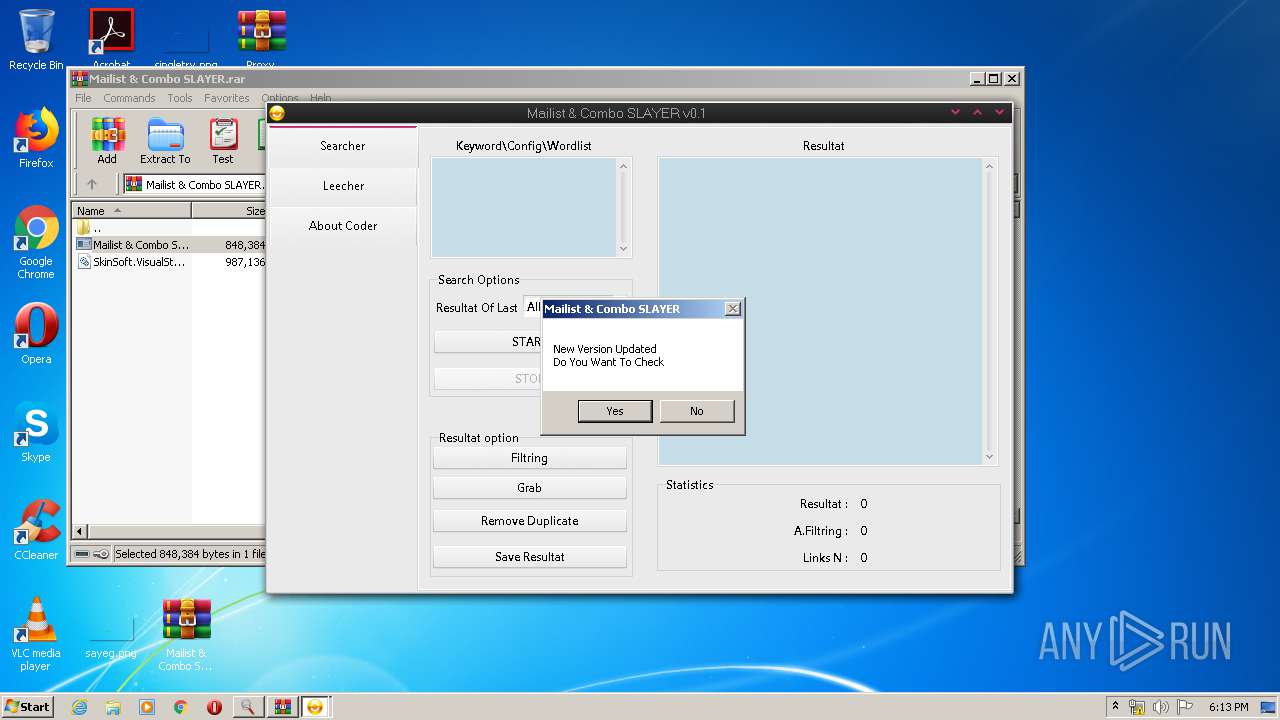Select the 'SkinSoft.VisualSt...' file in WinRAR
The image size is (1280, 720).
[169, 262]
